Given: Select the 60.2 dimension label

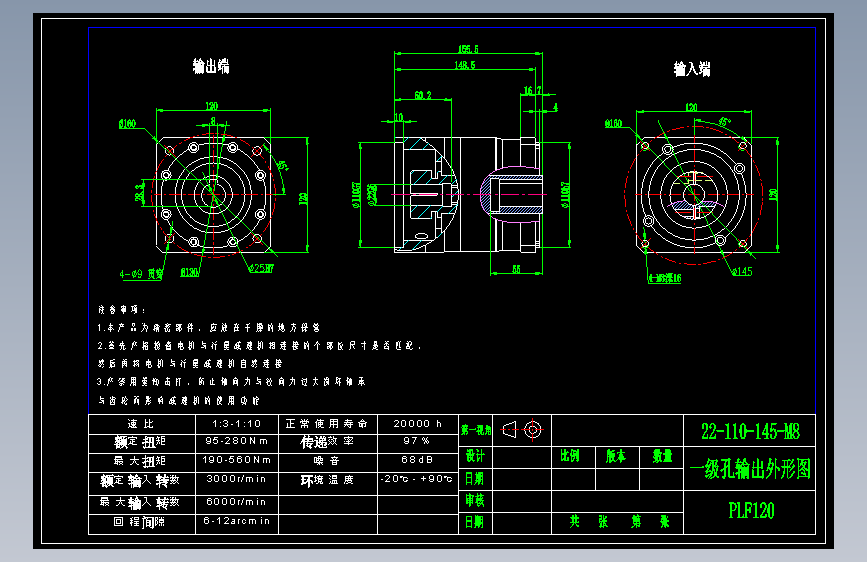Looking at the screenshot, I should click(423, 95).
